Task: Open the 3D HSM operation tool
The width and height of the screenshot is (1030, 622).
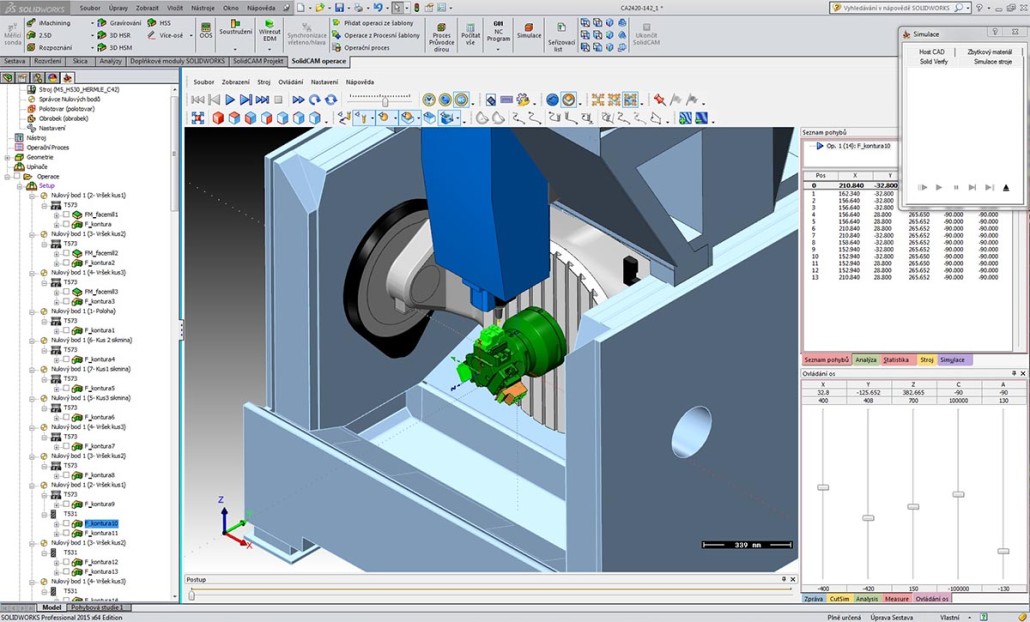Action: click(114, 48)
